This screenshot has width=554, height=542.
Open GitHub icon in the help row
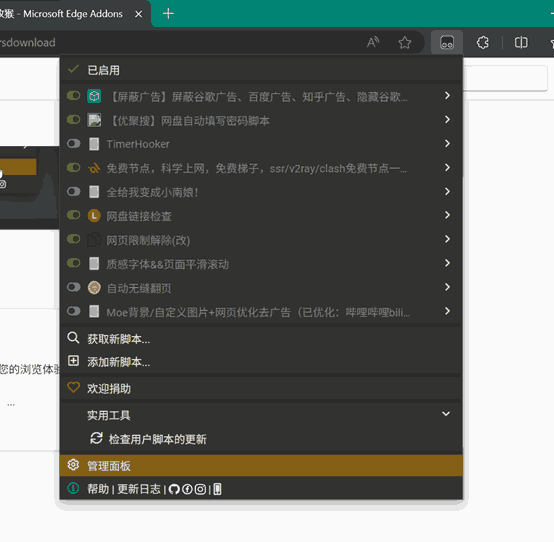click(x=174, y=489)
